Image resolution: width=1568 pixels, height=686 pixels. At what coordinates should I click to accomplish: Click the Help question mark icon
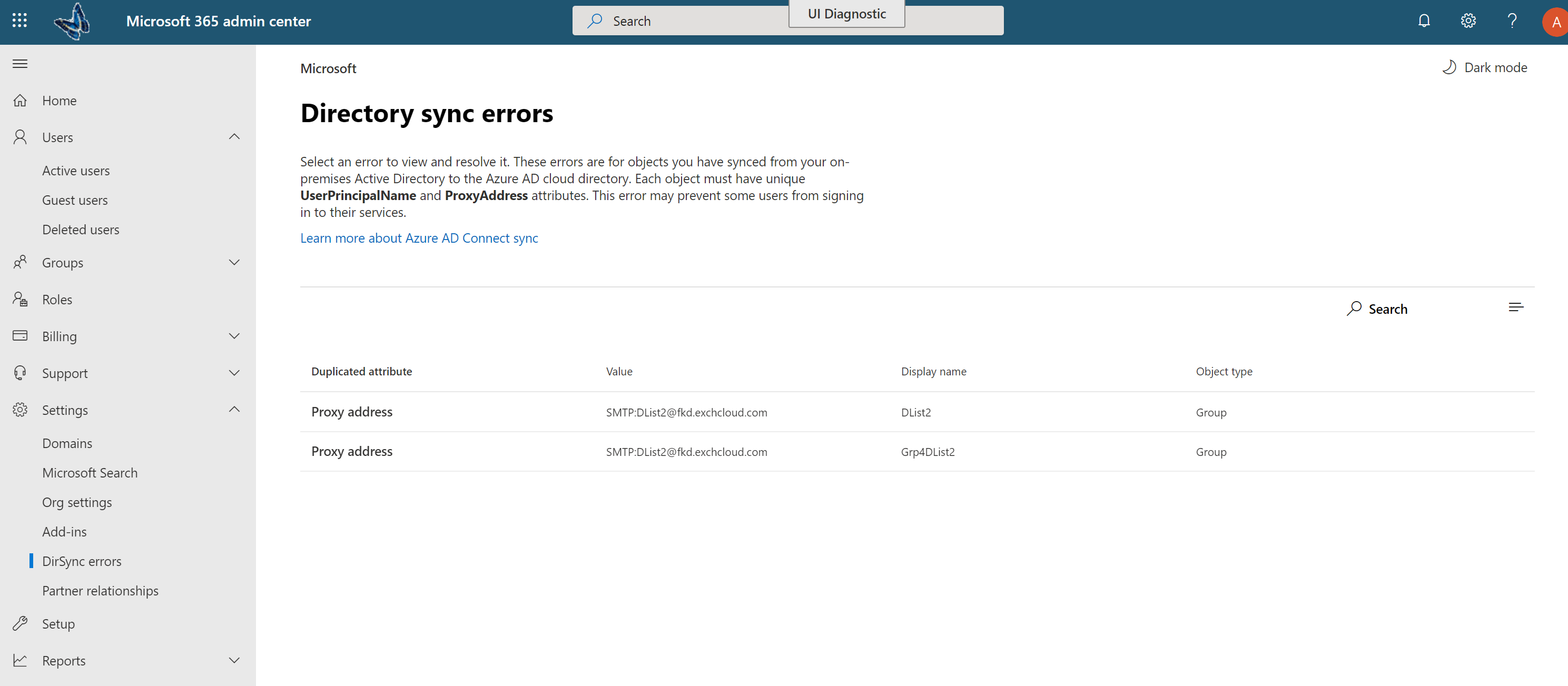click(x=1511, y=20)
